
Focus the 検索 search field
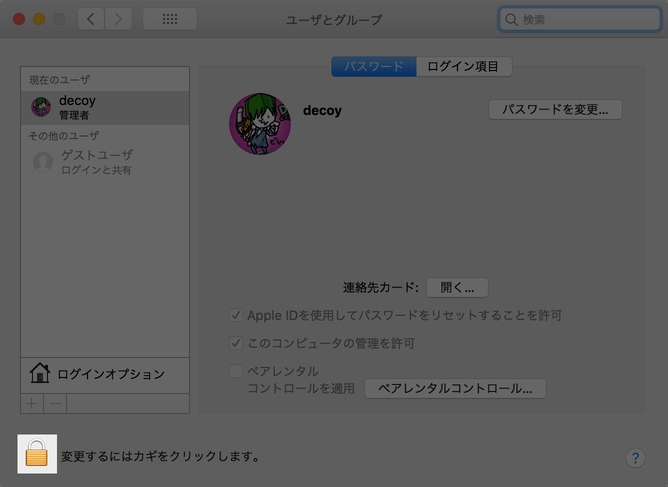pos(580,19)
